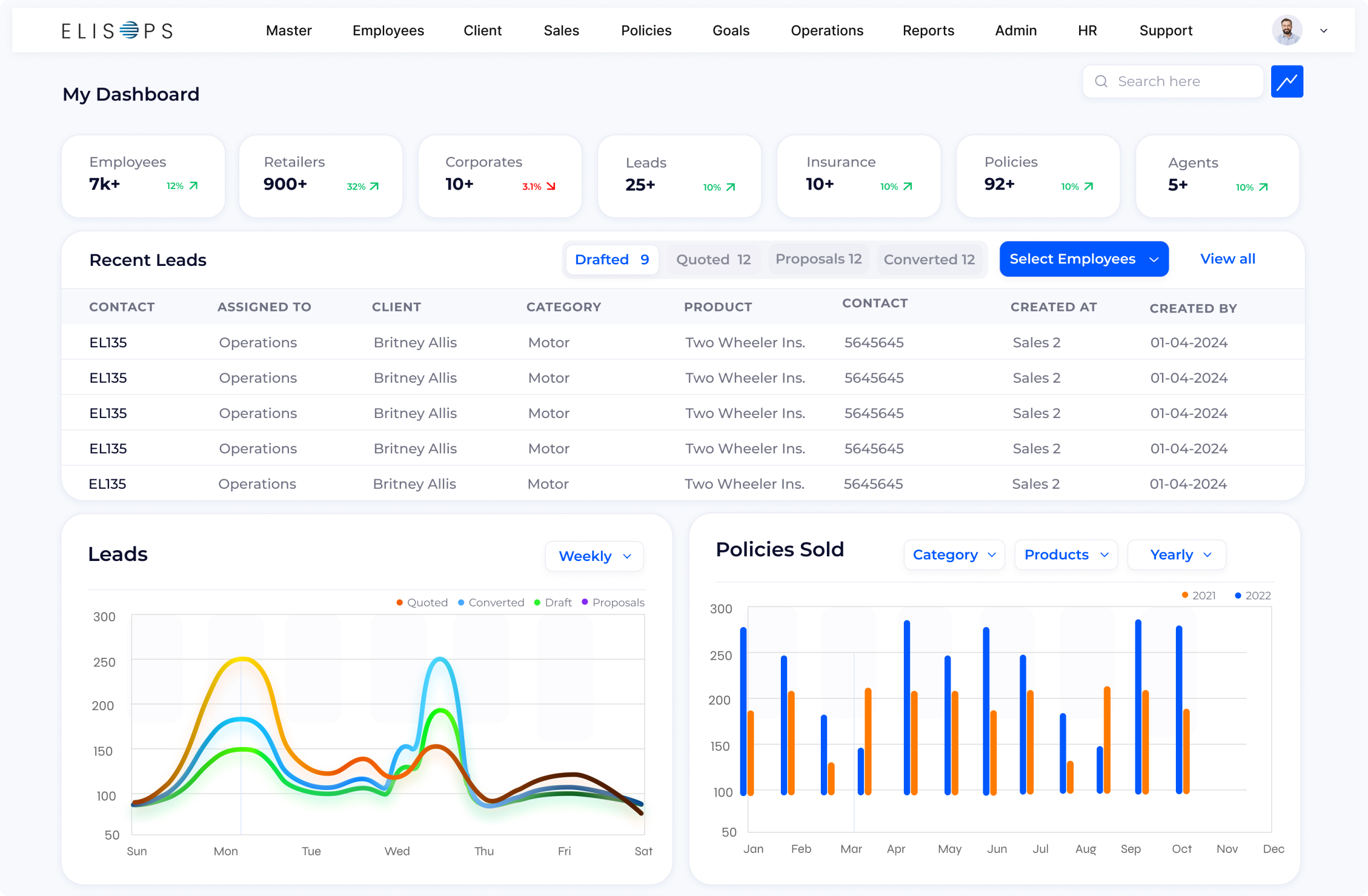Click the search bar icon
1368x896 pixels.
[1101, 82]
